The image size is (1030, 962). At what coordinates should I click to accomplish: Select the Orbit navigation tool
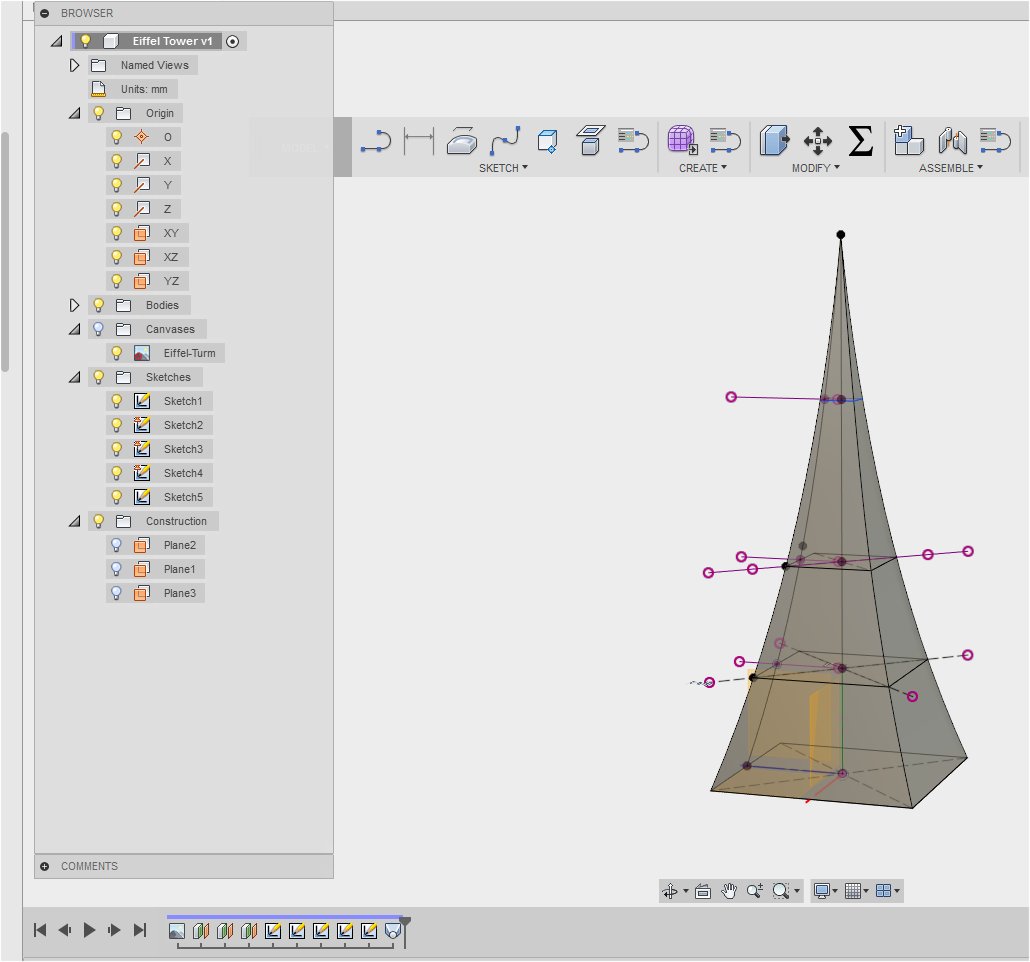tap(670, 891)
